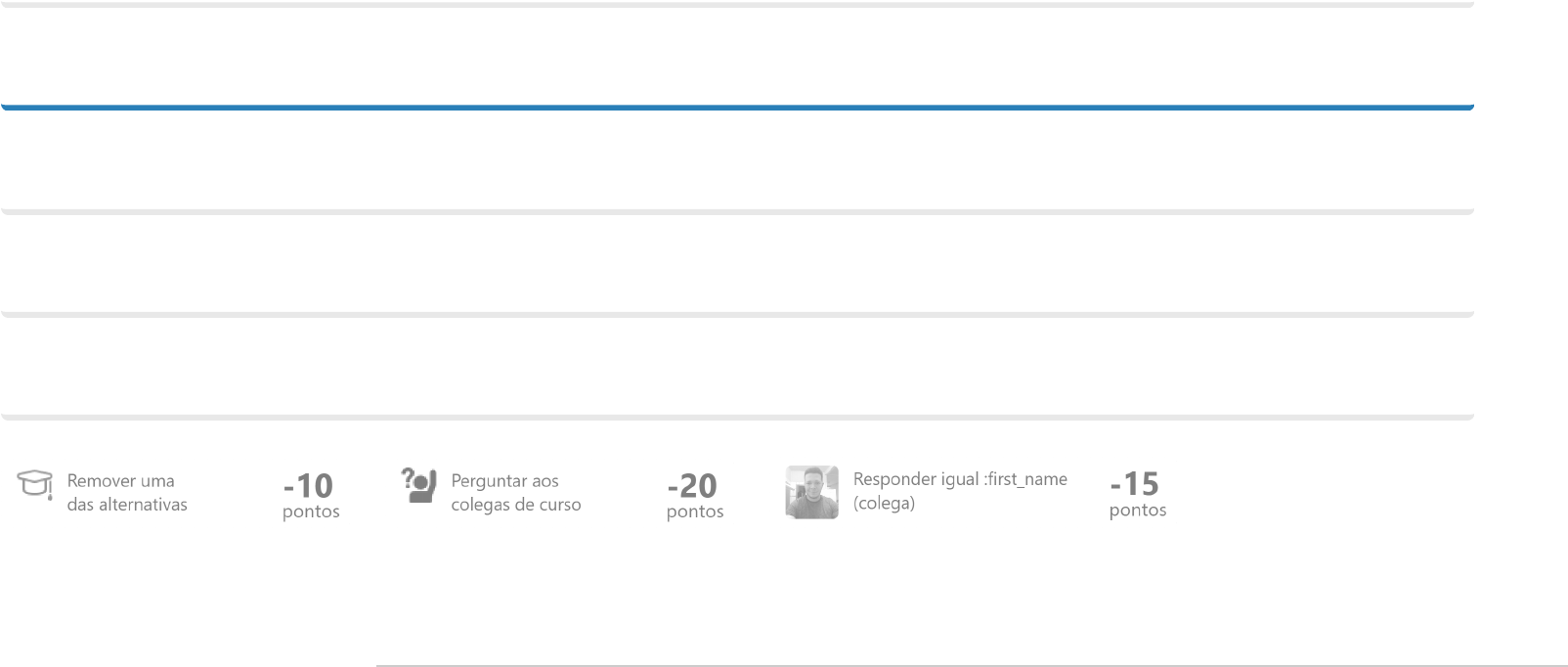Select the last blank row above help options

pos(737,367)
